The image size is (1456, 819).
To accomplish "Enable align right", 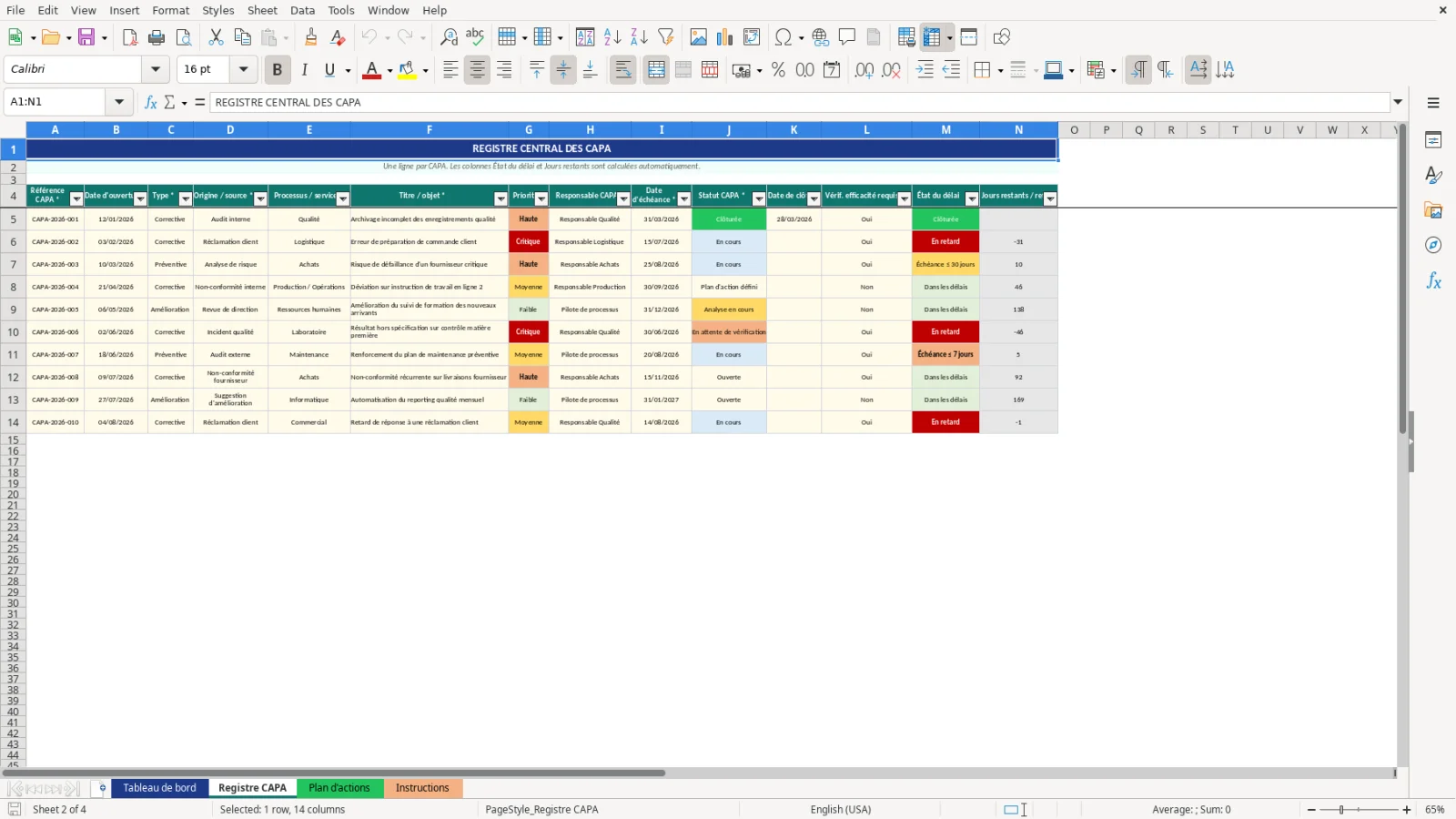I will (x=503, y=70).
